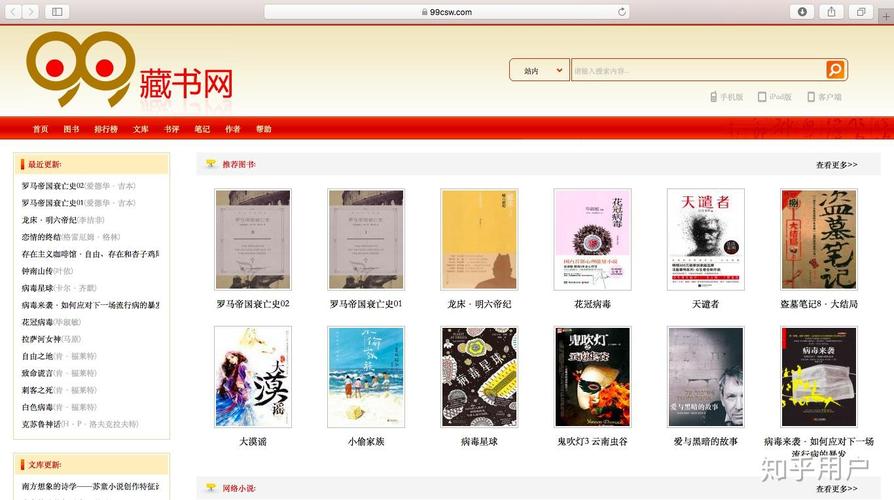This screenshot has height=500, width=894.
Task: Open the 文库 navigation item
Action: pyautogui.click(x=141, y=129)
